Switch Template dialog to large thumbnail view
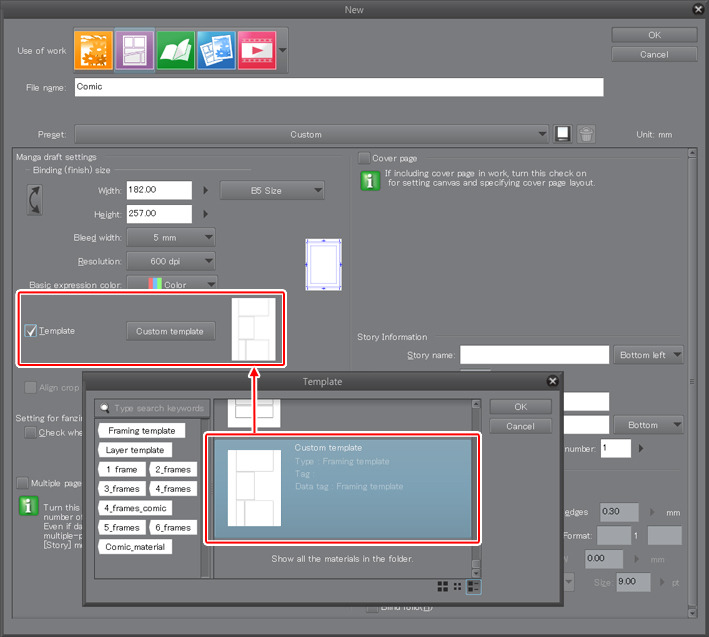Screen dimensions: 709x637 (443, 586)
